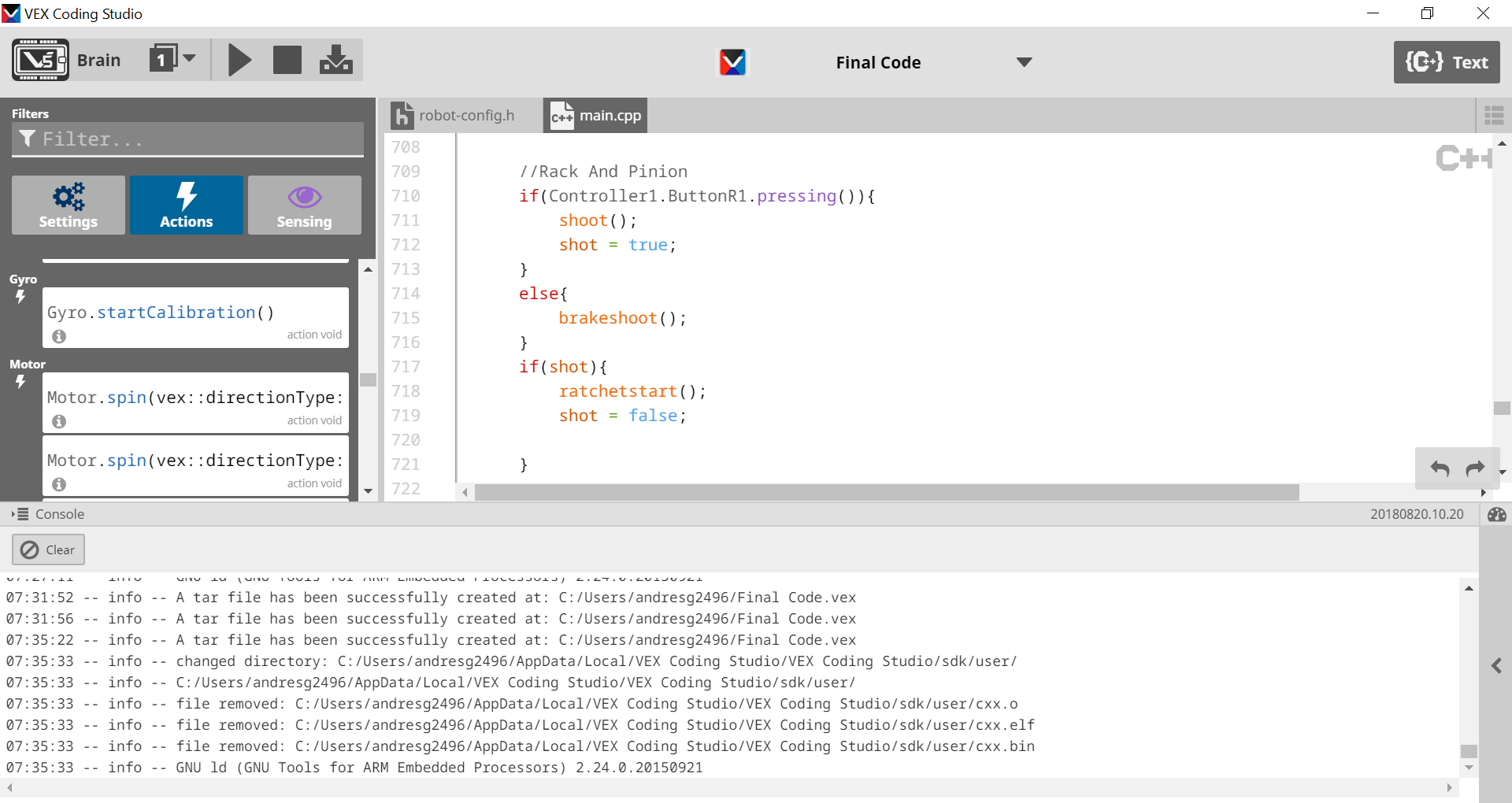1512x803 pixels.
Task: Switch to the main.cpp tab
Action: 596,116
